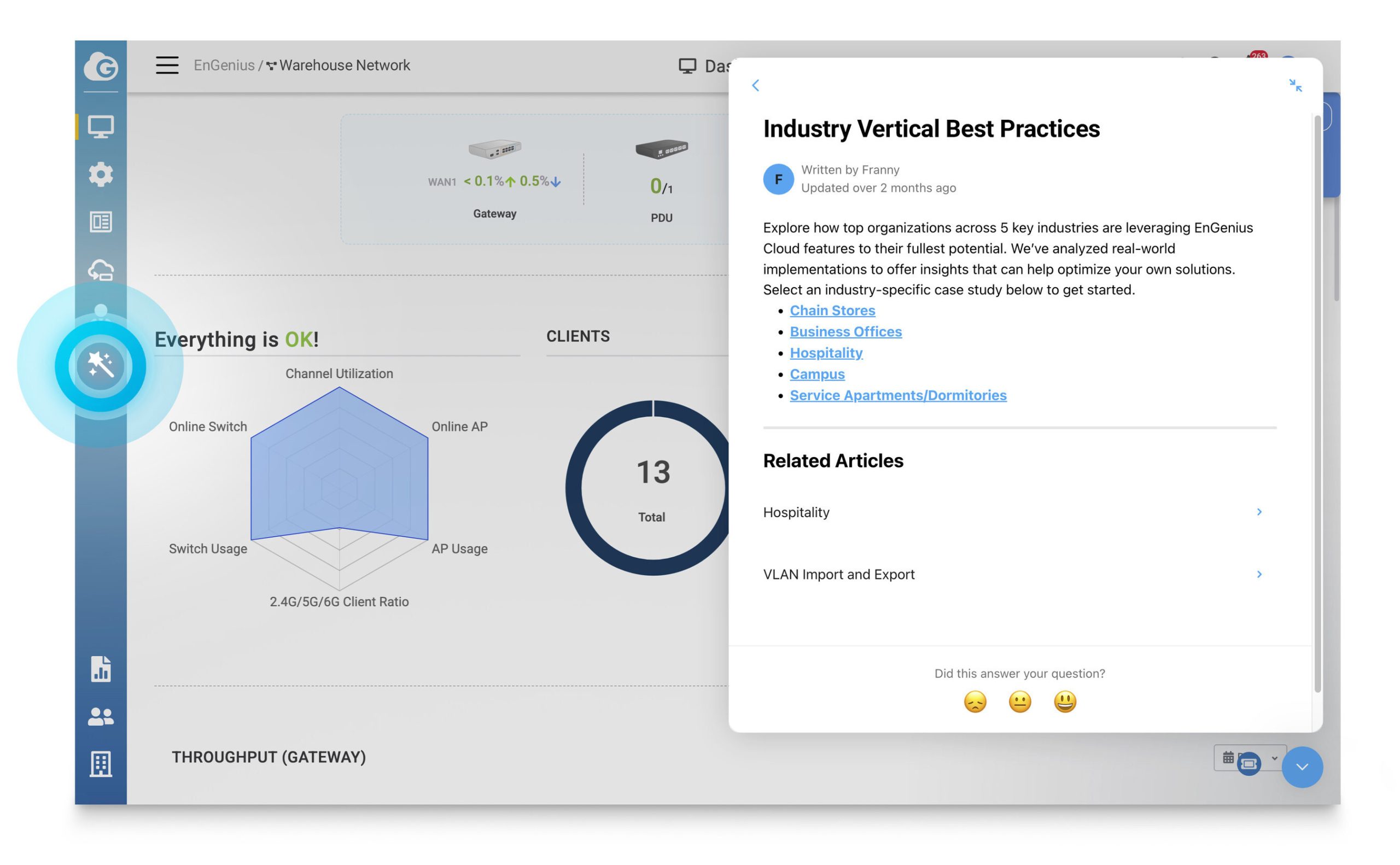Click the Everything is OK! status

coord(236,339)
